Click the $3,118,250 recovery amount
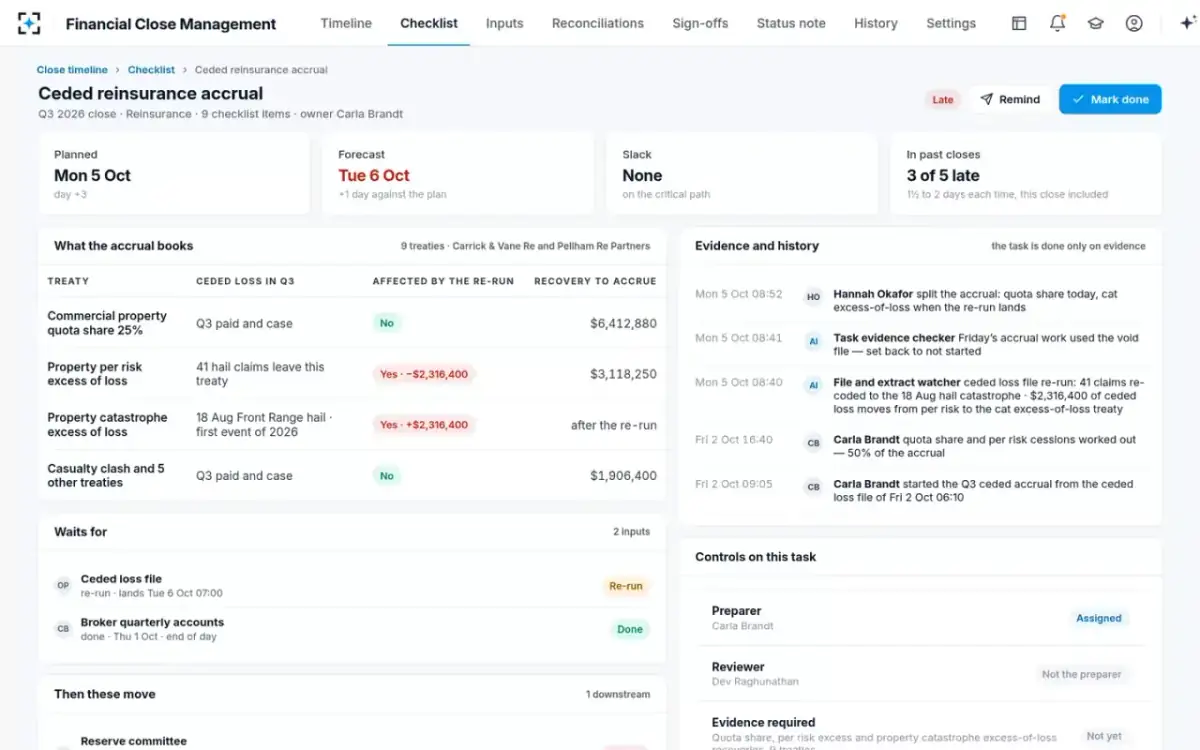 (x=623, y=374)
